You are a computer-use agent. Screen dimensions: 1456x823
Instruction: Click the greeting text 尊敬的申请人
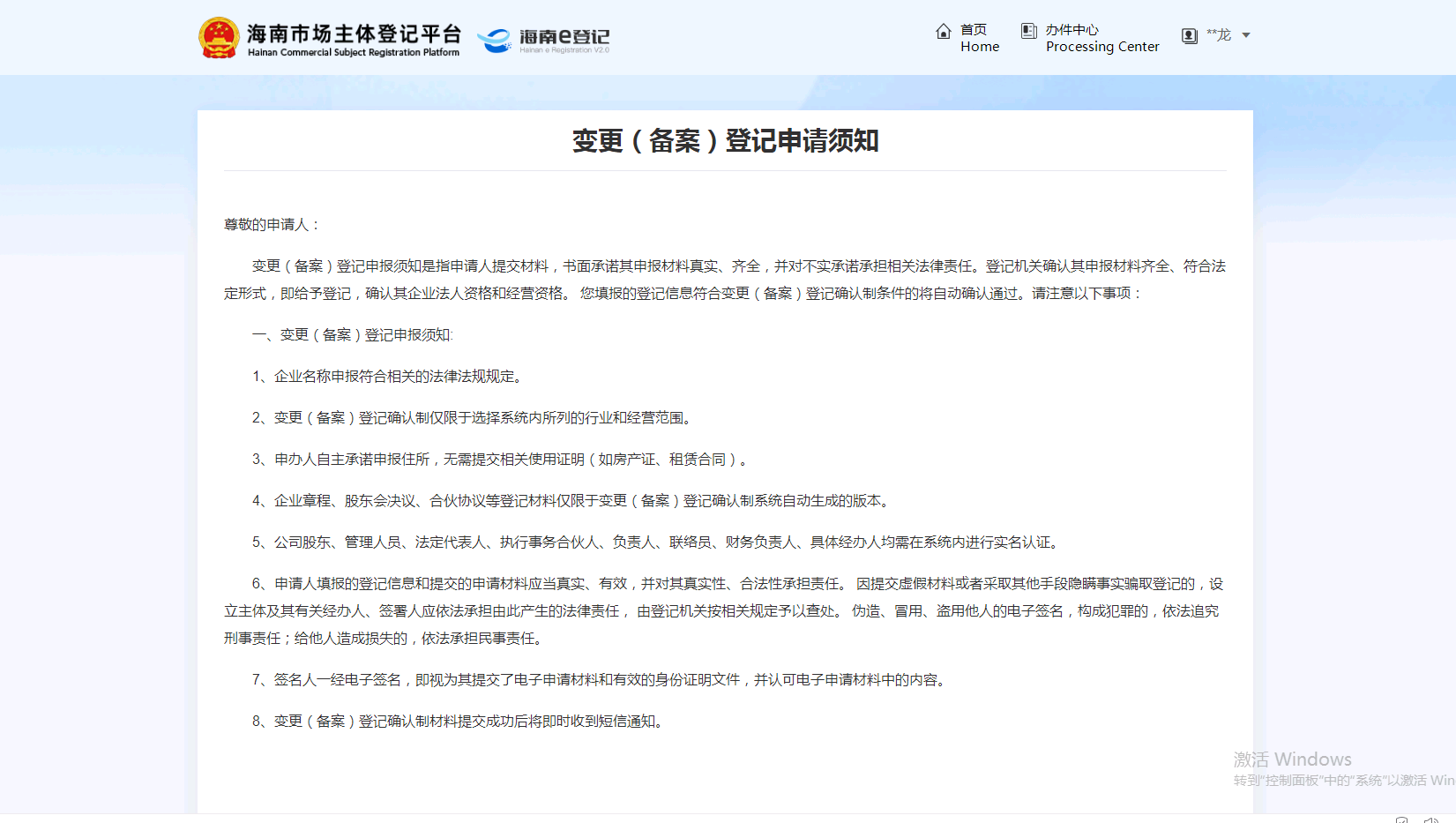click(x=272, y=225)
